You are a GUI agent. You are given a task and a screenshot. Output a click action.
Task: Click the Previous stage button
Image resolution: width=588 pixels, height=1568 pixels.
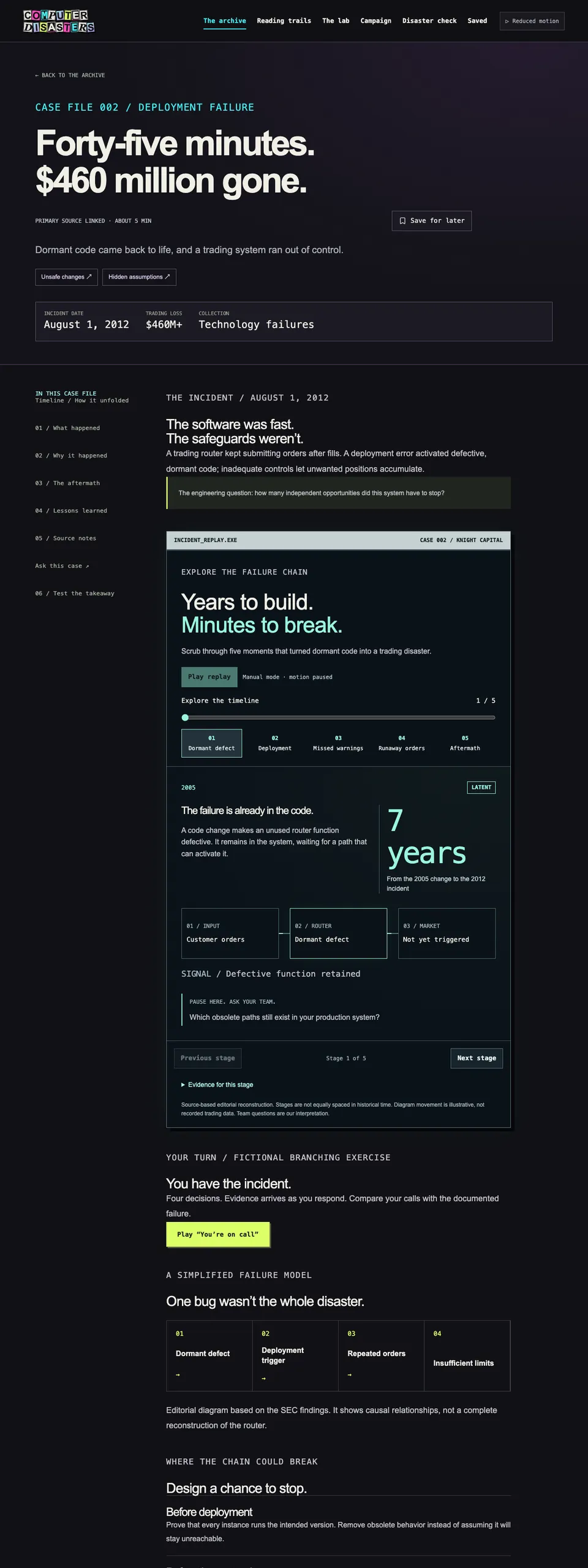(208, 1058)
